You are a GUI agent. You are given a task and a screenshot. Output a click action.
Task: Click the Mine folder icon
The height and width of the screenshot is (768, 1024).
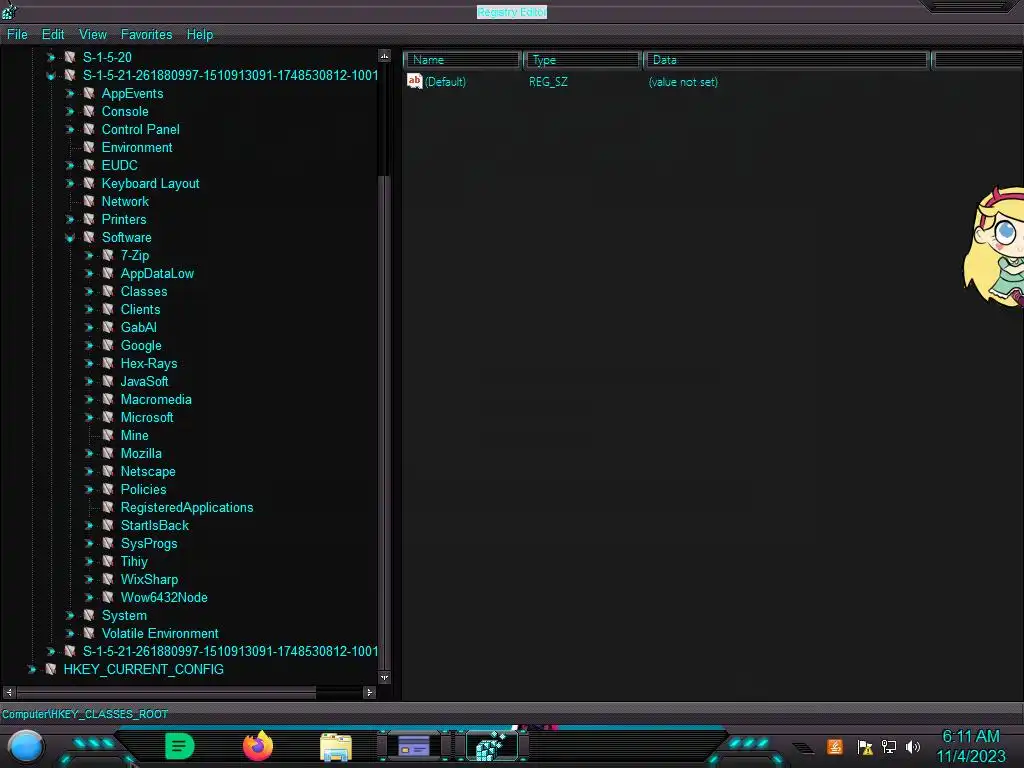click(x=108, y=436)
